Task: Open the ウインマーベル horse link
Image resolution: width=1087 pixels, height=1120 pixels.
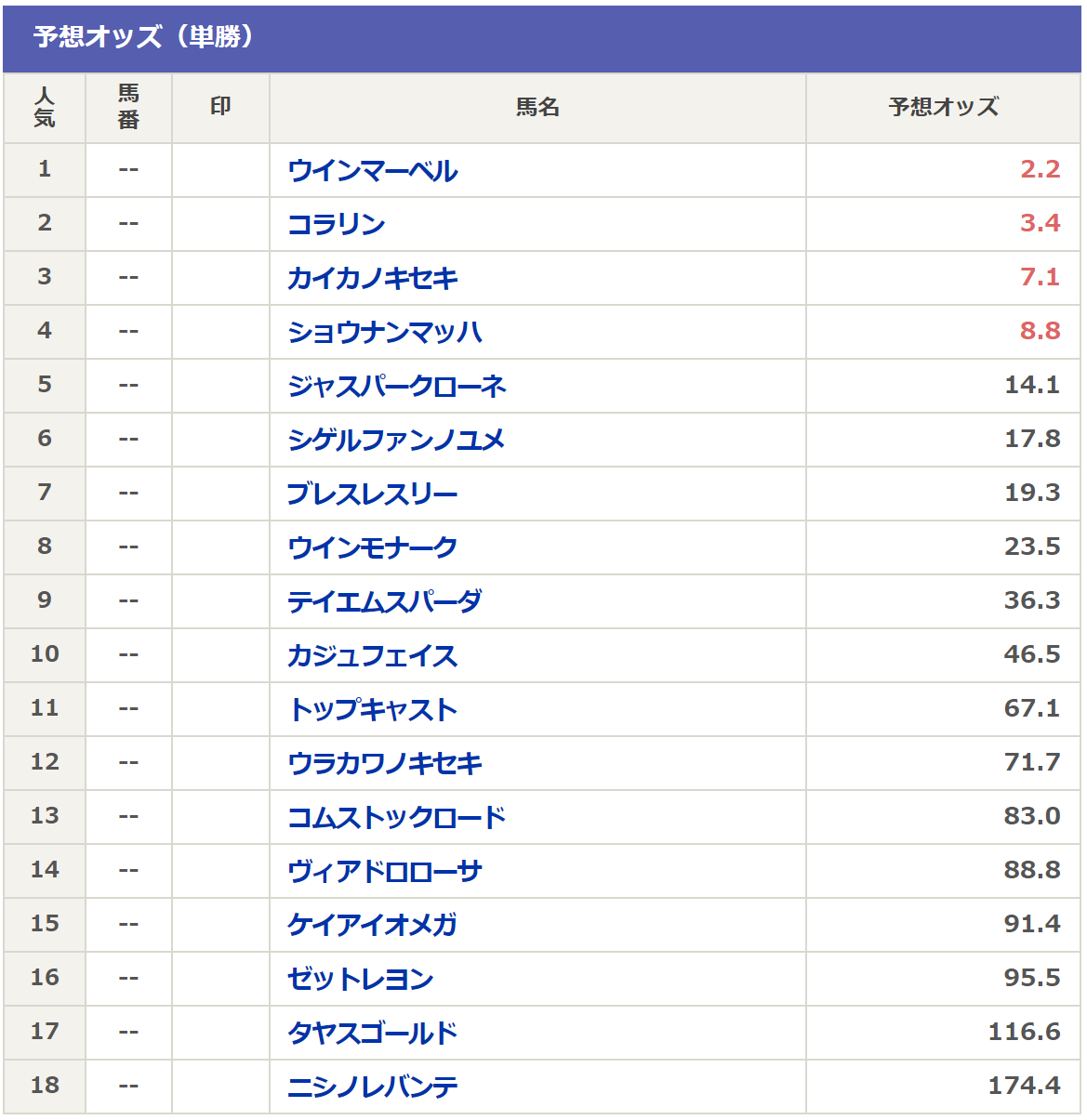Action: (372, 171)
